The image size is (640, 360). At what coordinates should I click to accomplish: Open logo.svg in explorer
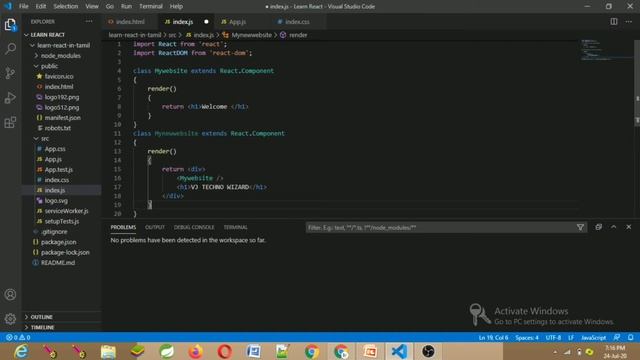click(56, 201)
